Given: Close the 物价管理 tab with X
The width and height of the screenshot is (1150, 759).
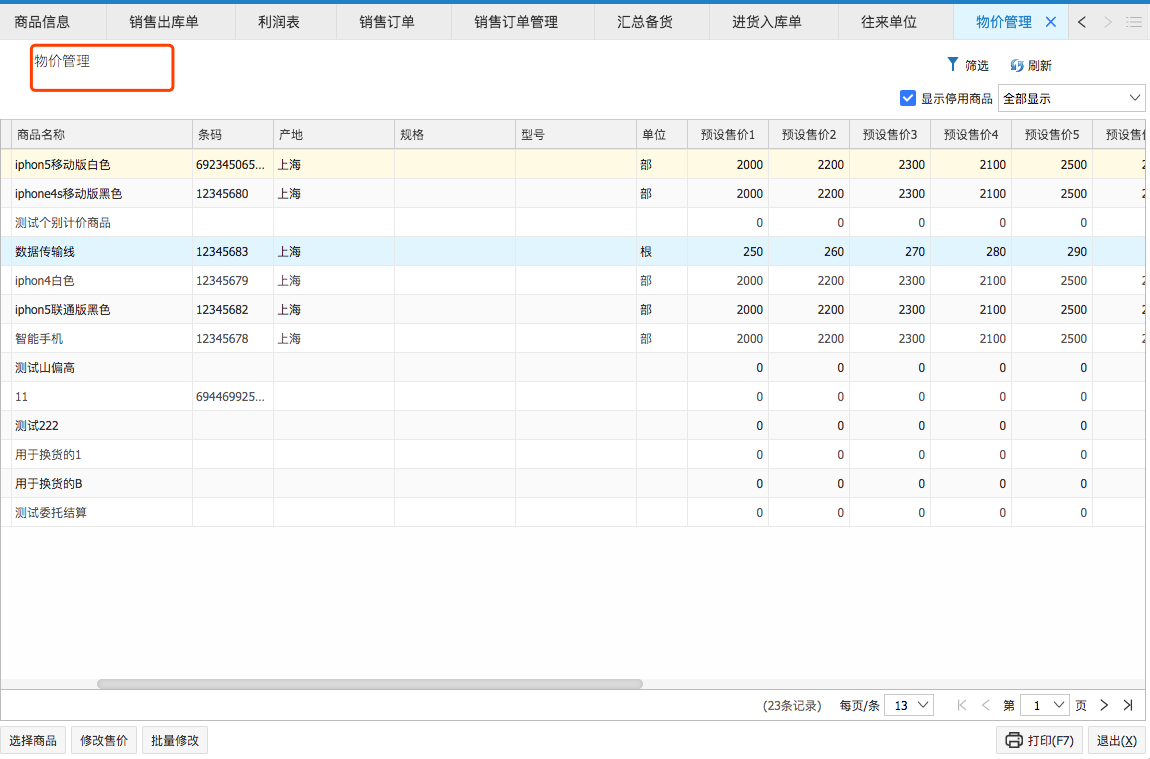Looking at the screenshot, I should 1050,22.
